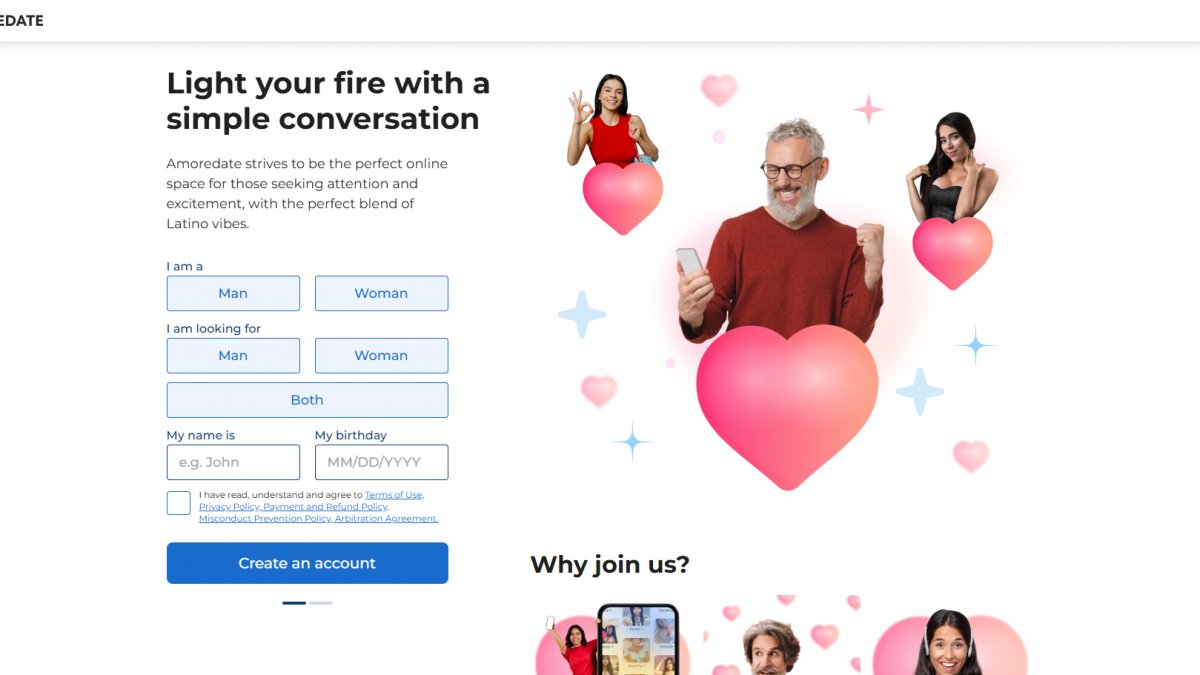The image size is (1200, 675).
Task: Select "Woman" under I am a
Action: click(x=381, y=293)
